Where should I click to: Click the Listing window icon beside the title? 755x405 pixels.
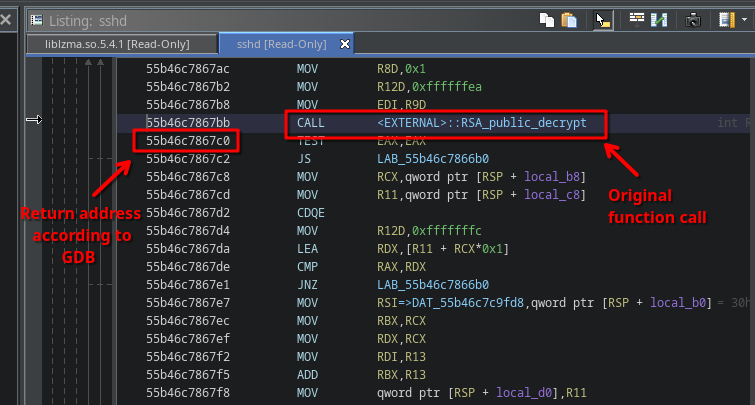pyautogui.click(x=37, y=20)
